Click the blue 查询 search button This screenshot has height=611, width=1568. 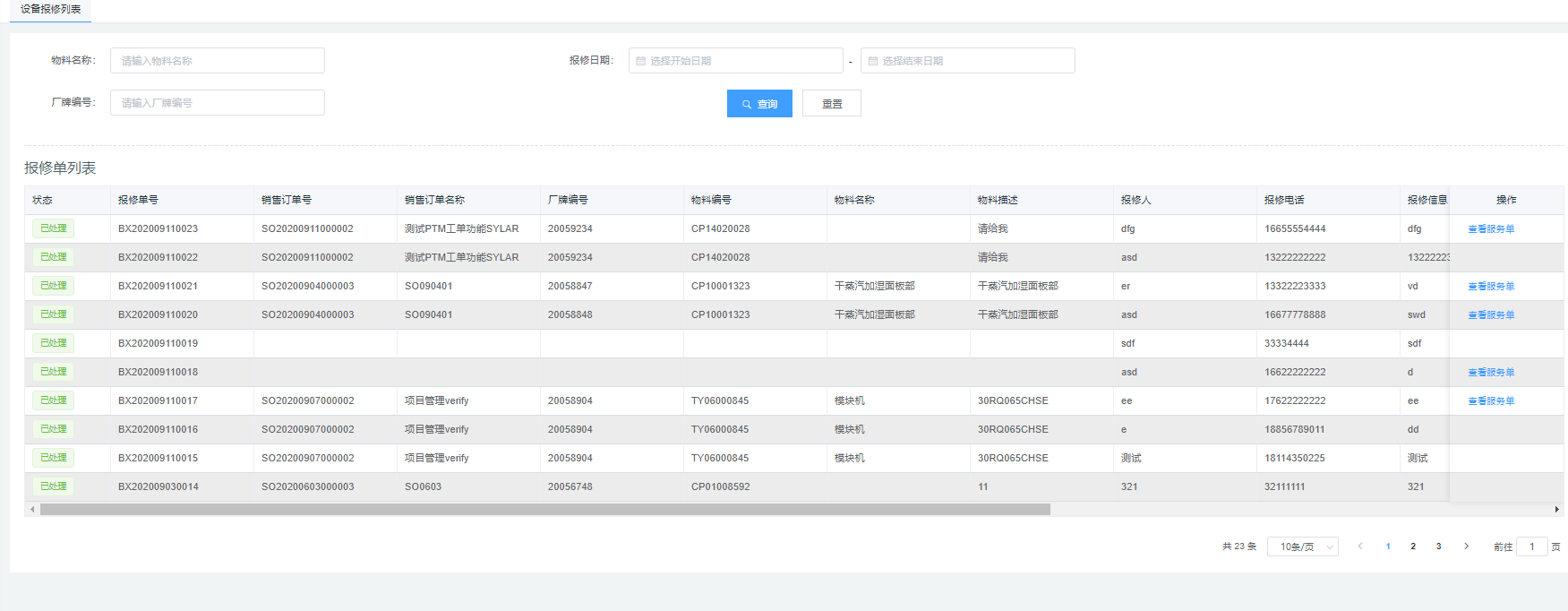[759, 104]
